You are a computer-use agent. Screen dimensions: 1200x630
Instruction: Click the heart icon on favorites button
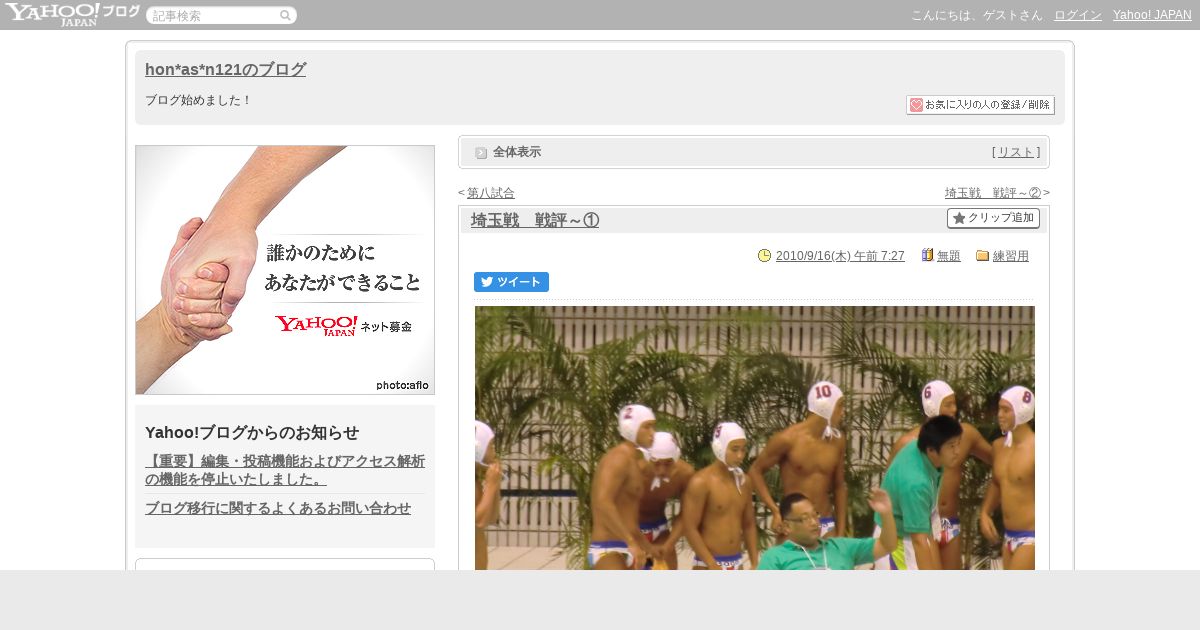[x=916, y=105]
